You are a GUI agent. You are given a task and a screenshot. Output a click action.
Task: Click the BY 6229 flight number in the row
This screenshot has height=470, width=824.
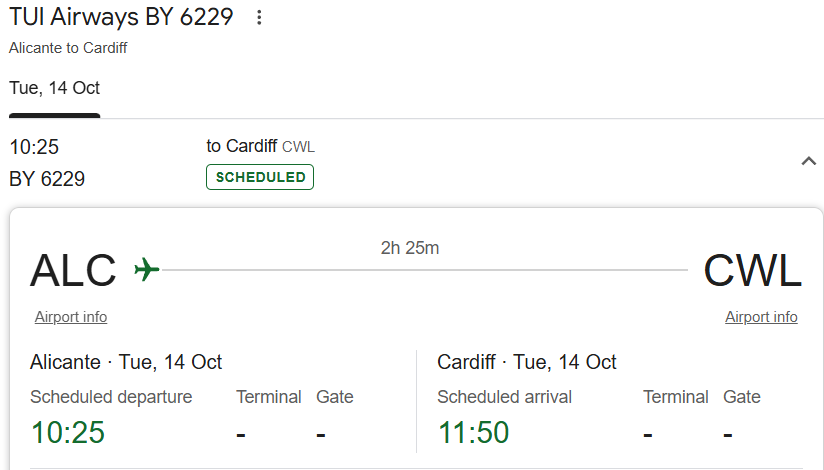pos(47,179)
